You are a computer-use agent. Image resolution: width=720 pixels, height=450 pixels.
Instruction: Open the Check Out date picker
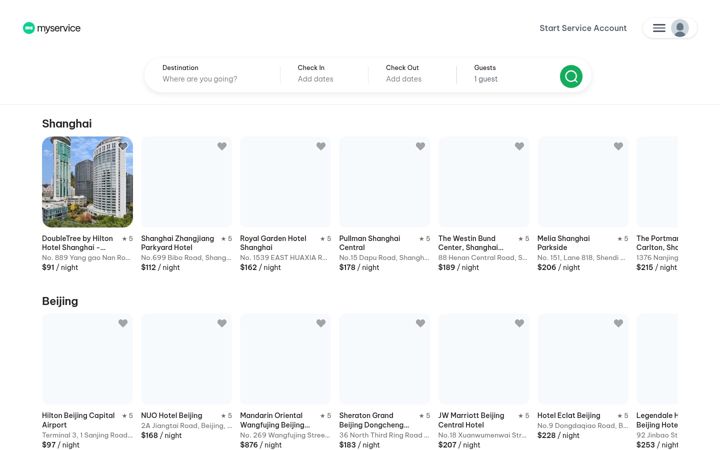pos(412,73)
